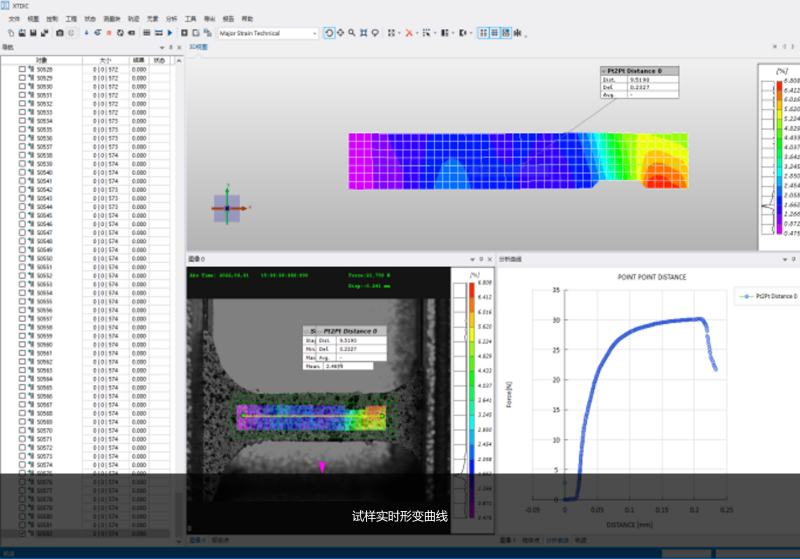
Task: Select the zoom magnifier tool
Action: [x=351, y=33]
